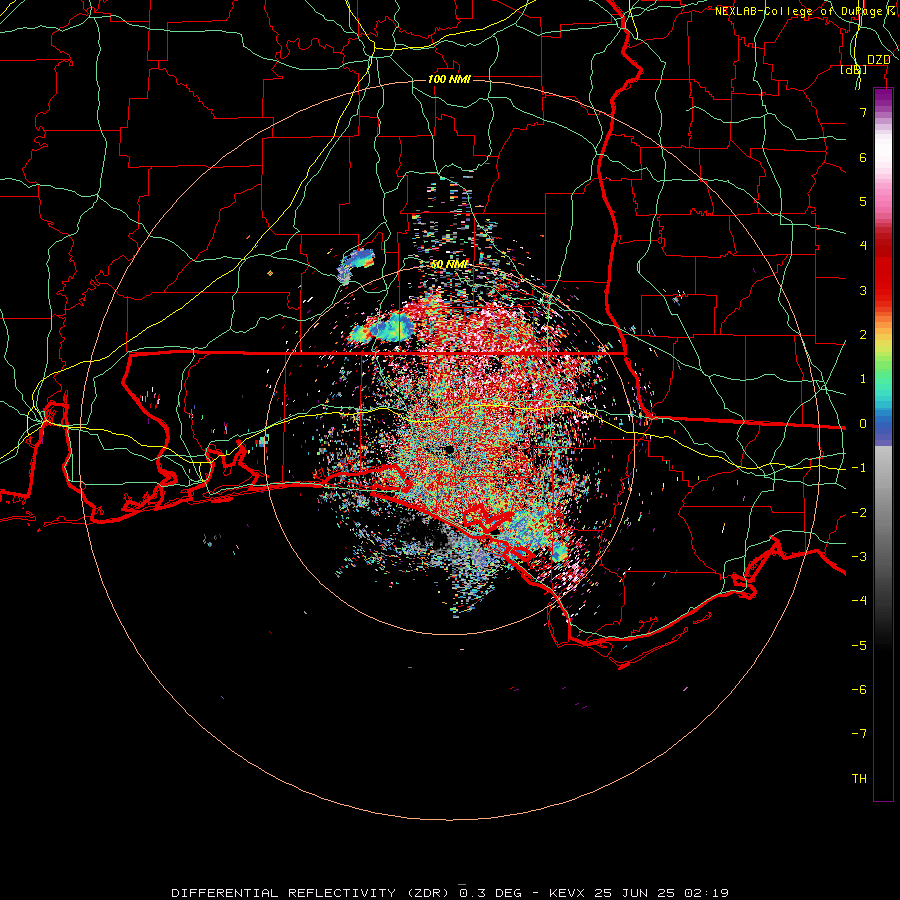Select the "4" value on the color scale
Screen dimensions: 900x900
[x=863, y=246]
